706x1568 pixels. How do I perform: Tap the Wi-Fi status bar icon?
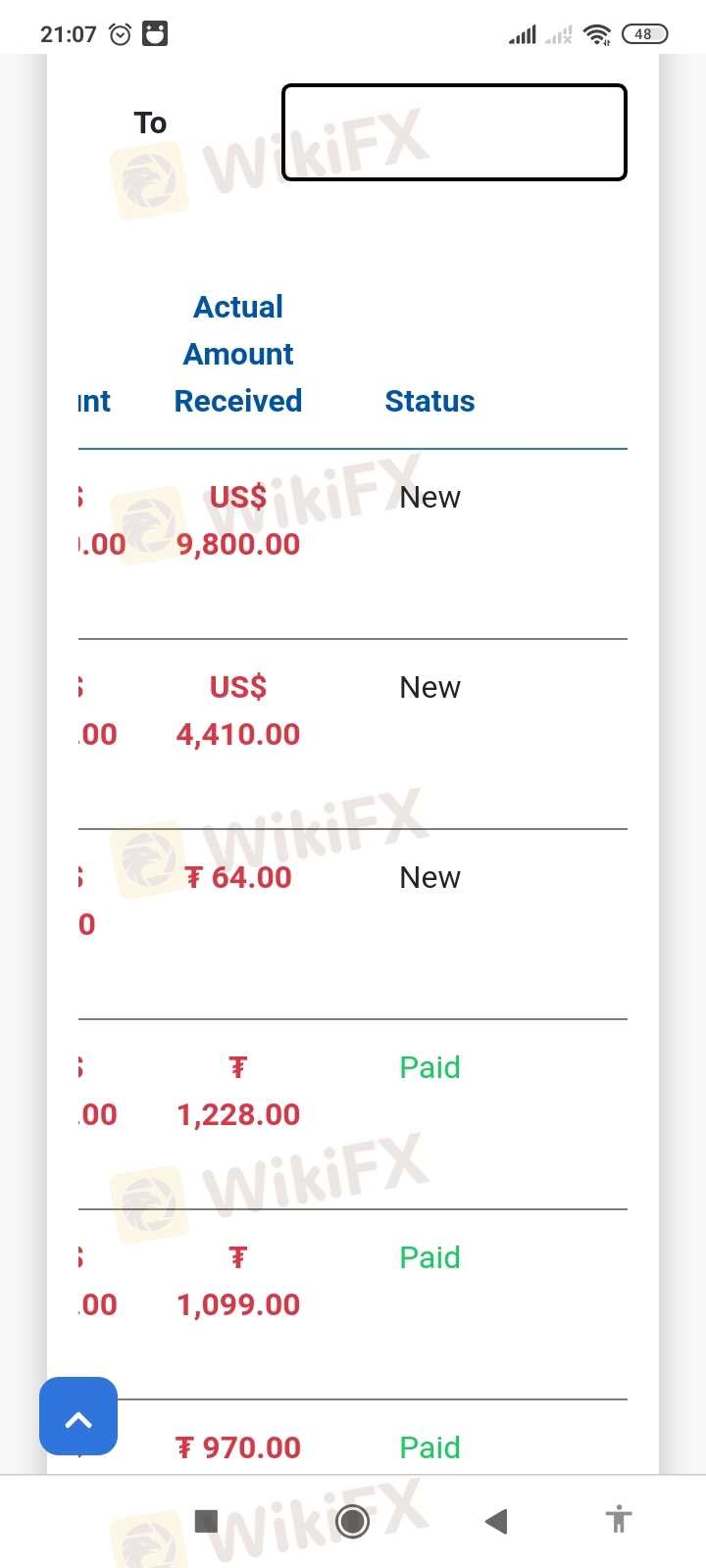coord(596,34)
